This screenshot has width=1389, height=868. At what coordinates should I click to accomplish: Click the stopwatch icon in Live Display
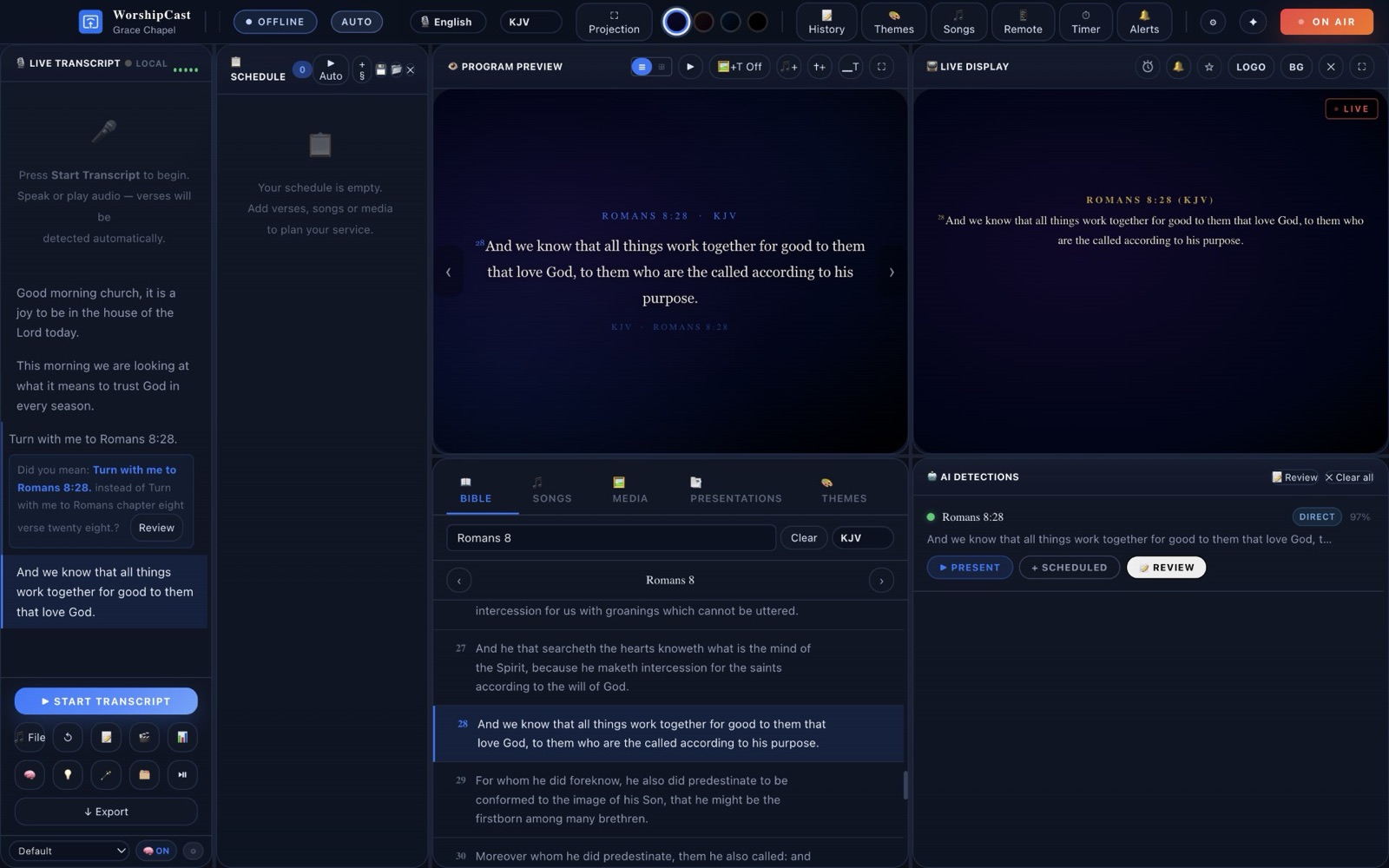click(1148, 67)
